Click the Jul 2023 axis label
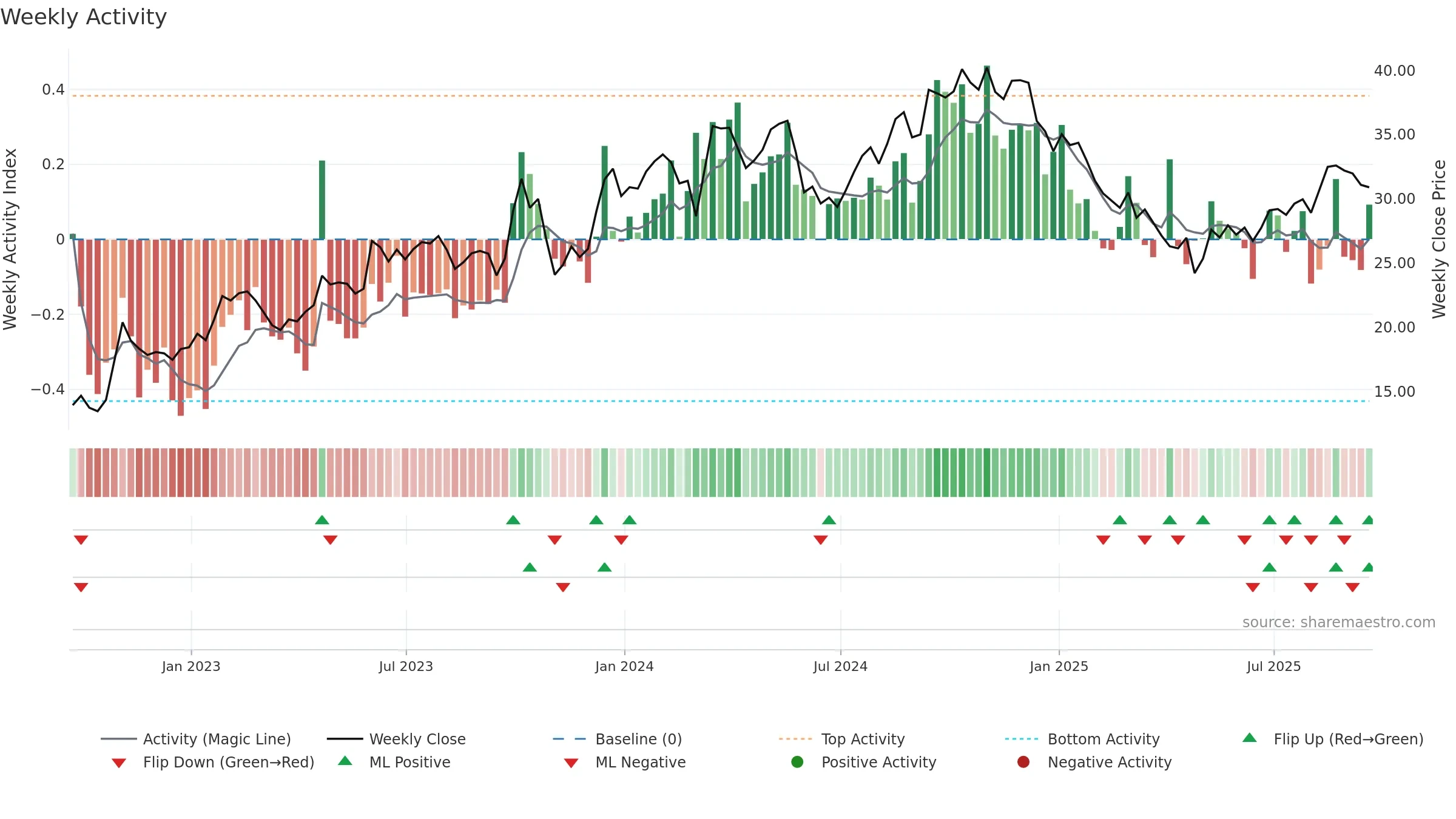The image size is (1456, 819). (x=406, y=666)
